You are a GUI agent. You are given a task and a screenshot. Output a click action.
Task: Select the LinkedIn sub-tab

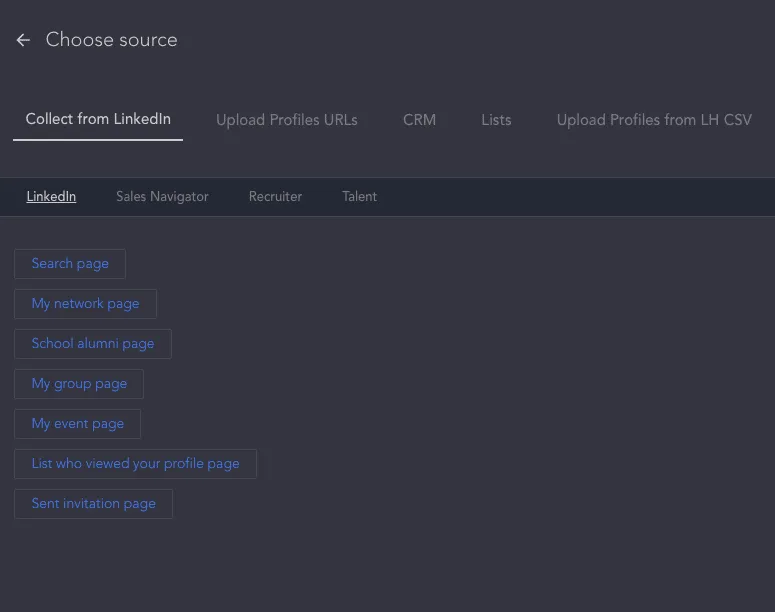tap(51, 196)
